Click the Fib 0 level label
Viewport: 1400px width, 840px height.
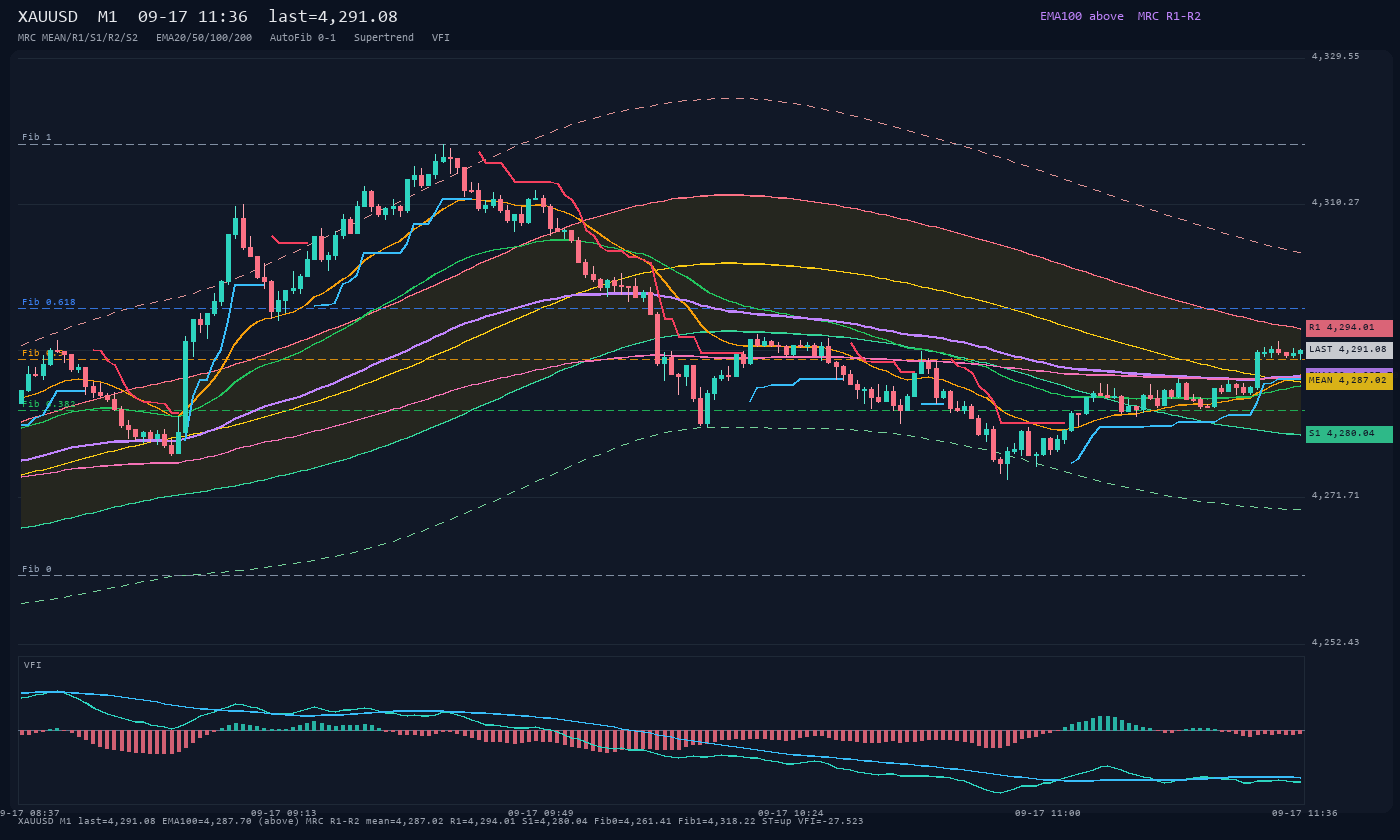[37, 569]
